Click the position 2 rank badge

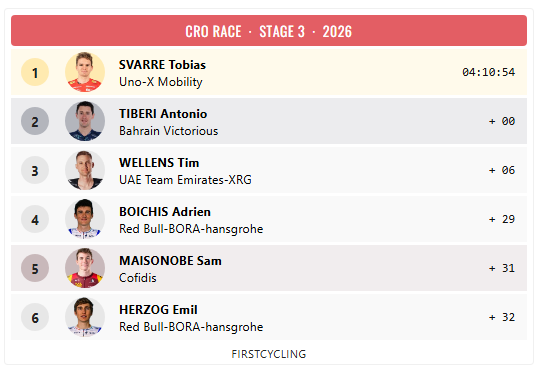(35, 121)
